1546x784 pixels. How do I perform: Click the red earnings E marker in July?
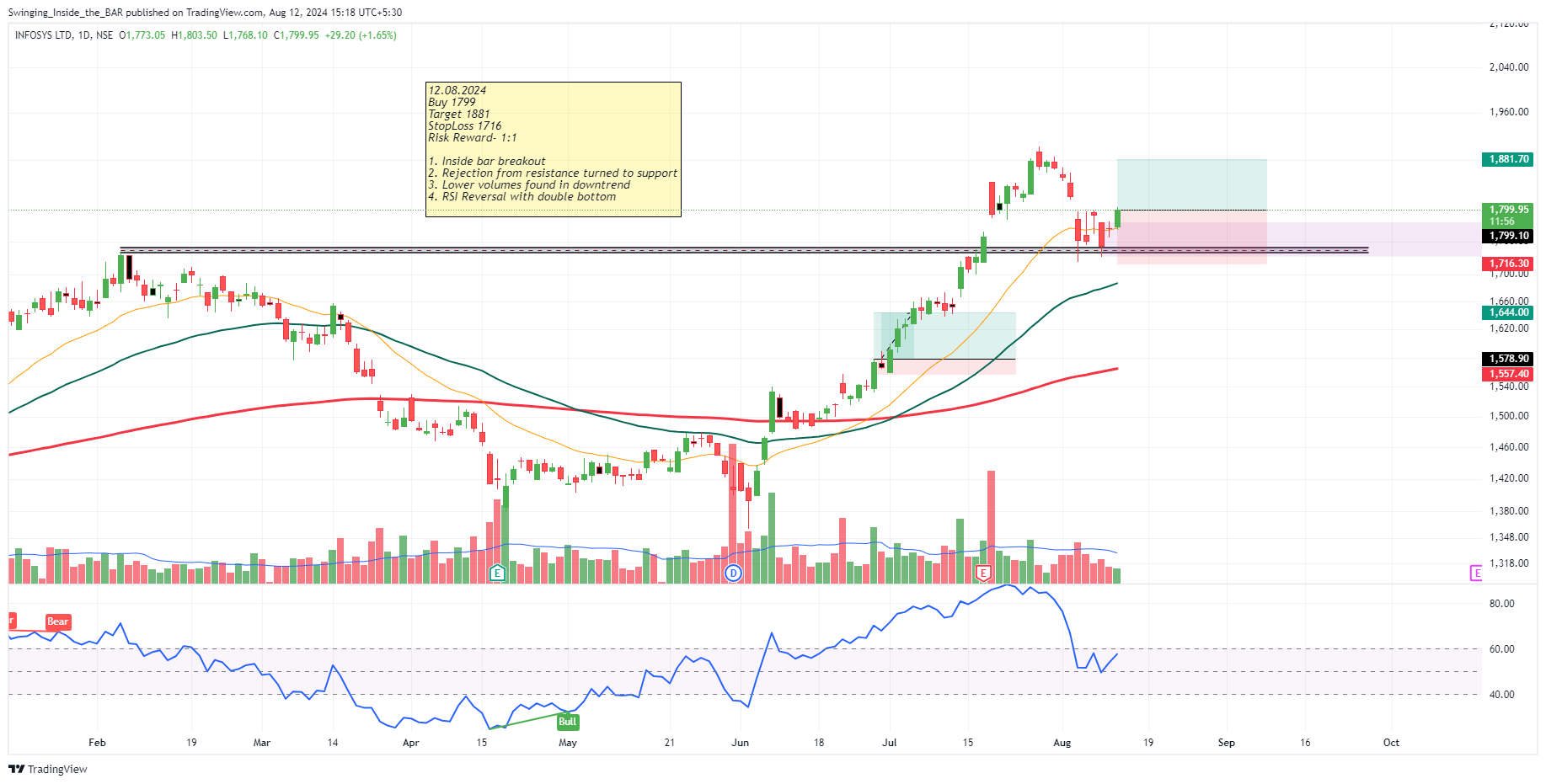click(982, 573)
